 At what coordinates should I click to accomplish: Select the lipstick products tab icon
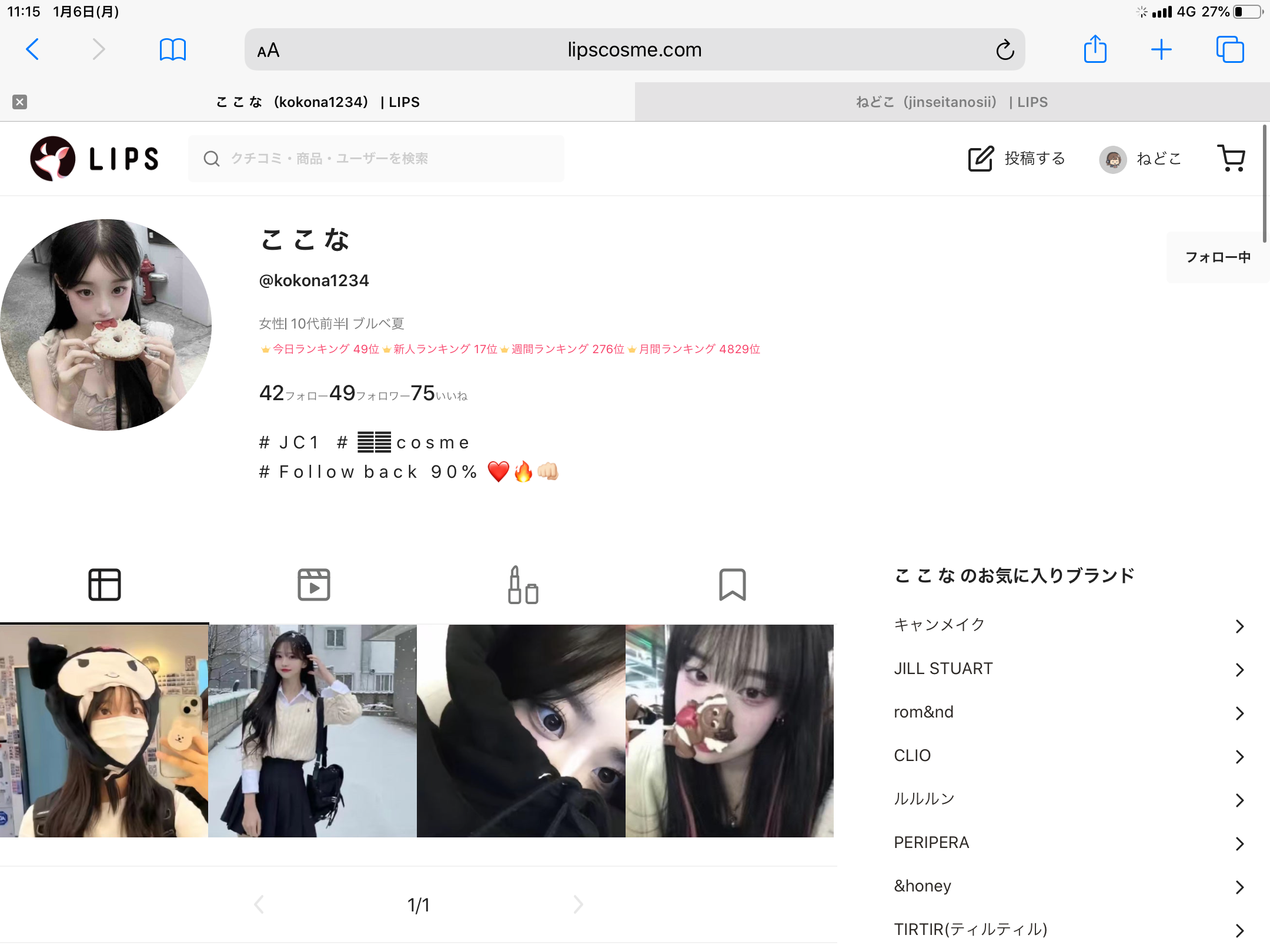point(522,584)
